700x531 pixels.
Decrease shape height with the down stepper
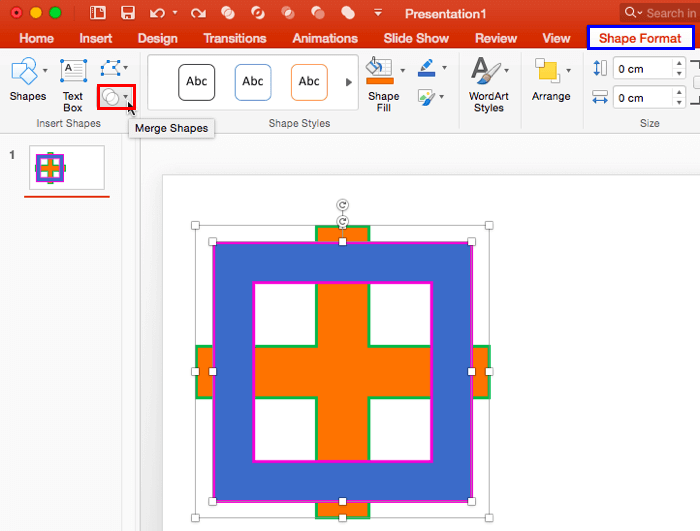(x=679, y=74)
